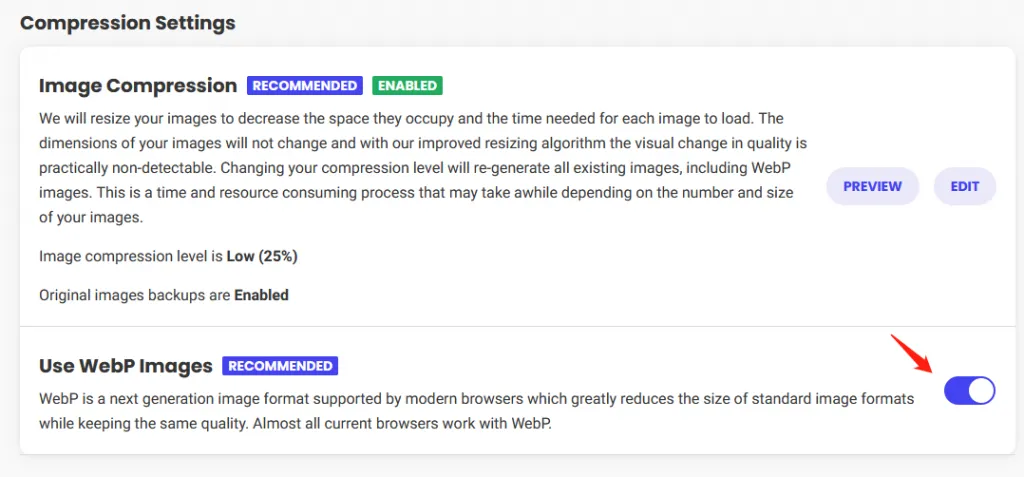Click the bold "Low (25%)" compression level value
The height and width of the screenshot is (477, 1024).
pos(262,256)
